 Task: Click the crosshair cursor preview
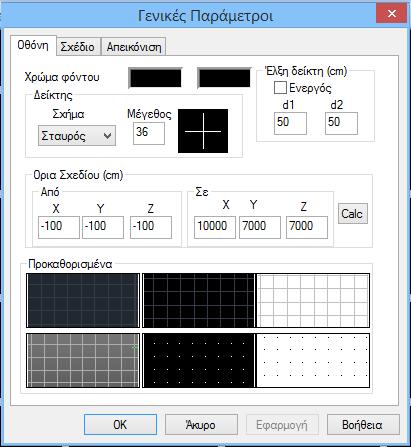(203, 131)
